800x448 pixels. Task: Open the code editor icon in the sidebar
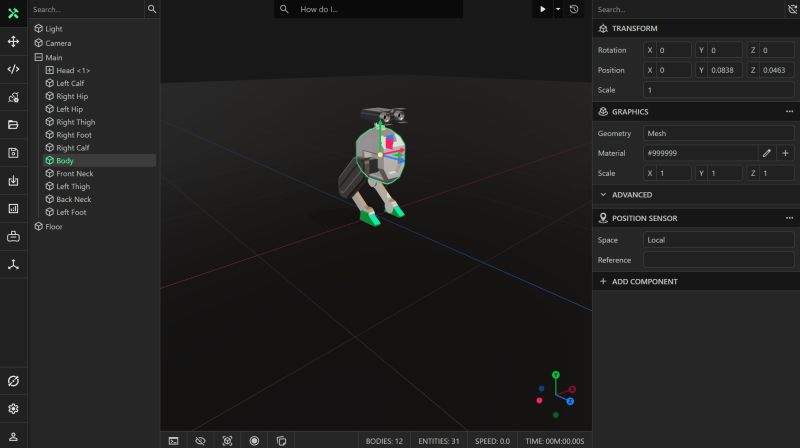click(13, 69)
